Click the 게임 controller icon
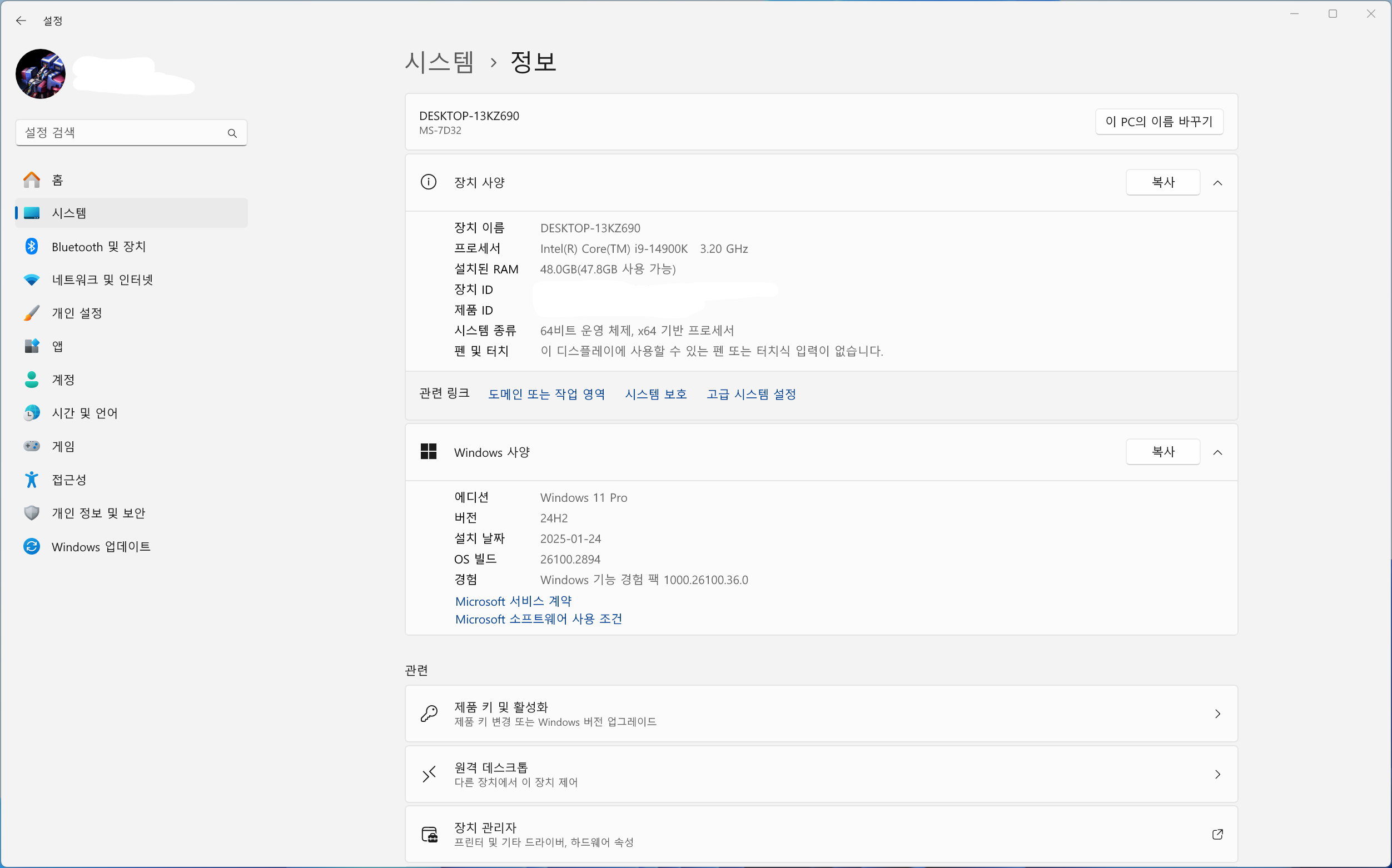 (x=32, y=446)
